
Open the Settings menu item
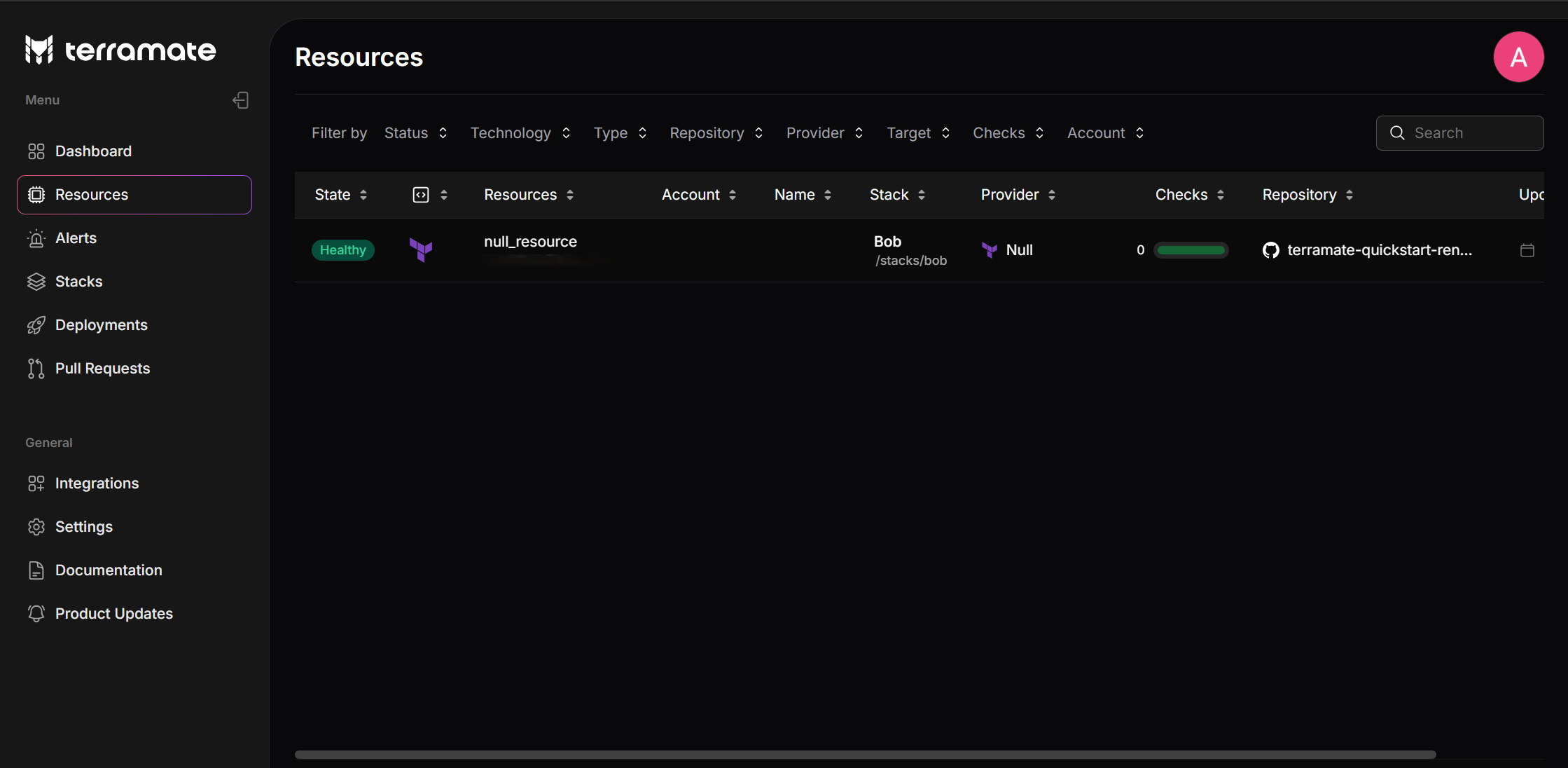pyautogui.click(x=84, y=526)
